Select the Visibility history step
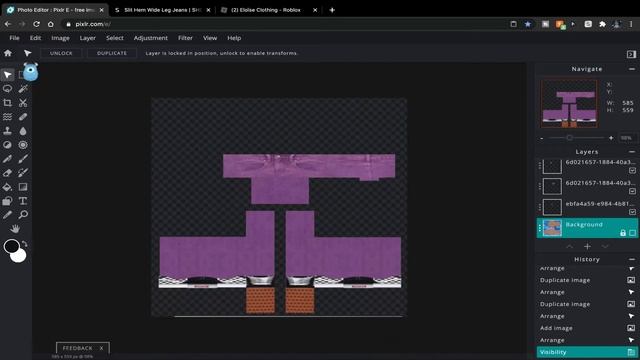This screenshot has width=640, height=360. click(x=587, y=352)
